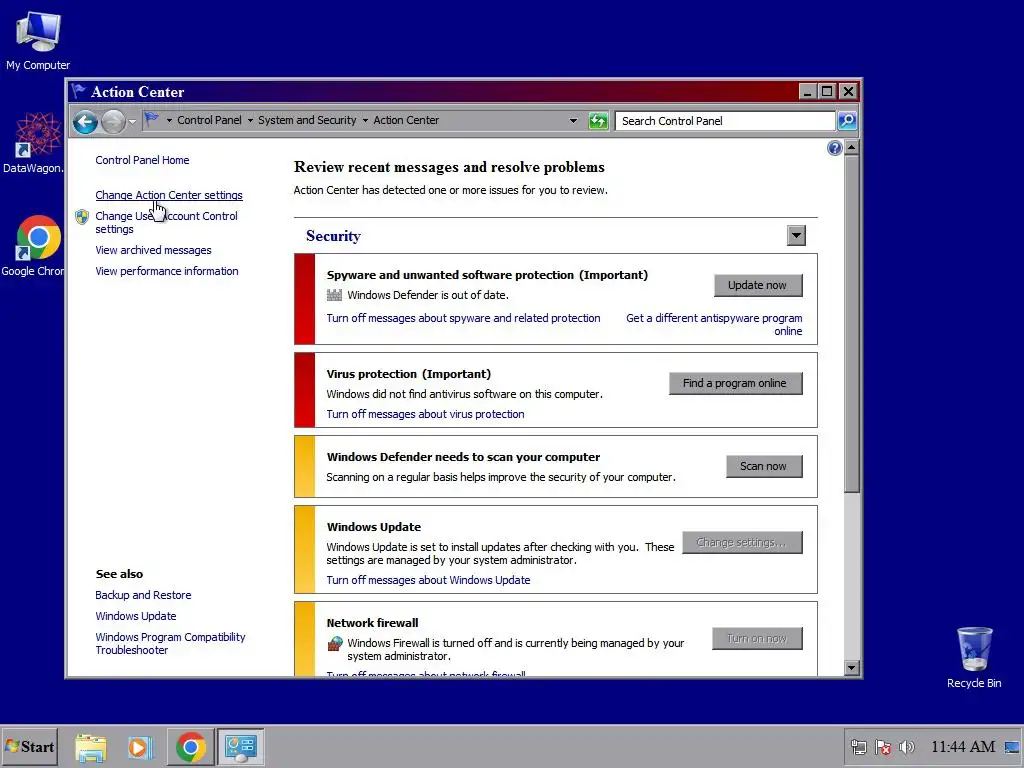Open the address bar history dropdown

573,121
